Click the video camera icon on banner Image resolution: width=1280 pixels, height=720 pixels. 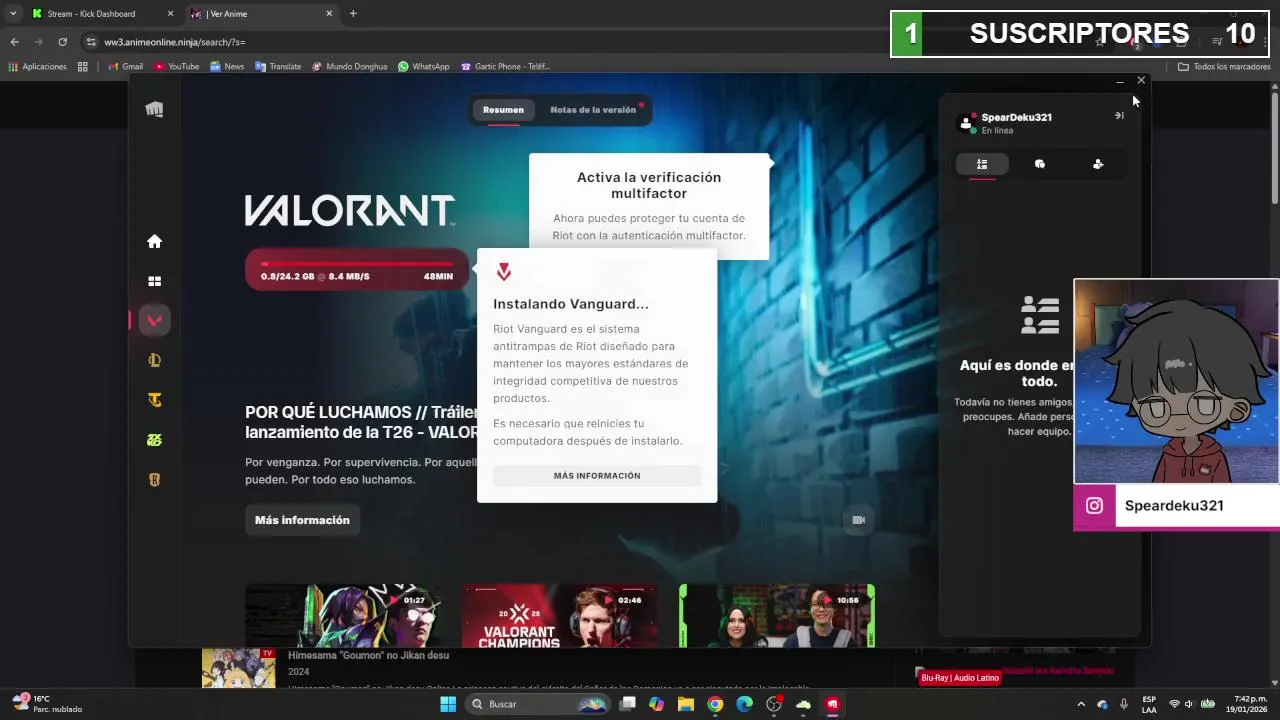coord(858,520)
